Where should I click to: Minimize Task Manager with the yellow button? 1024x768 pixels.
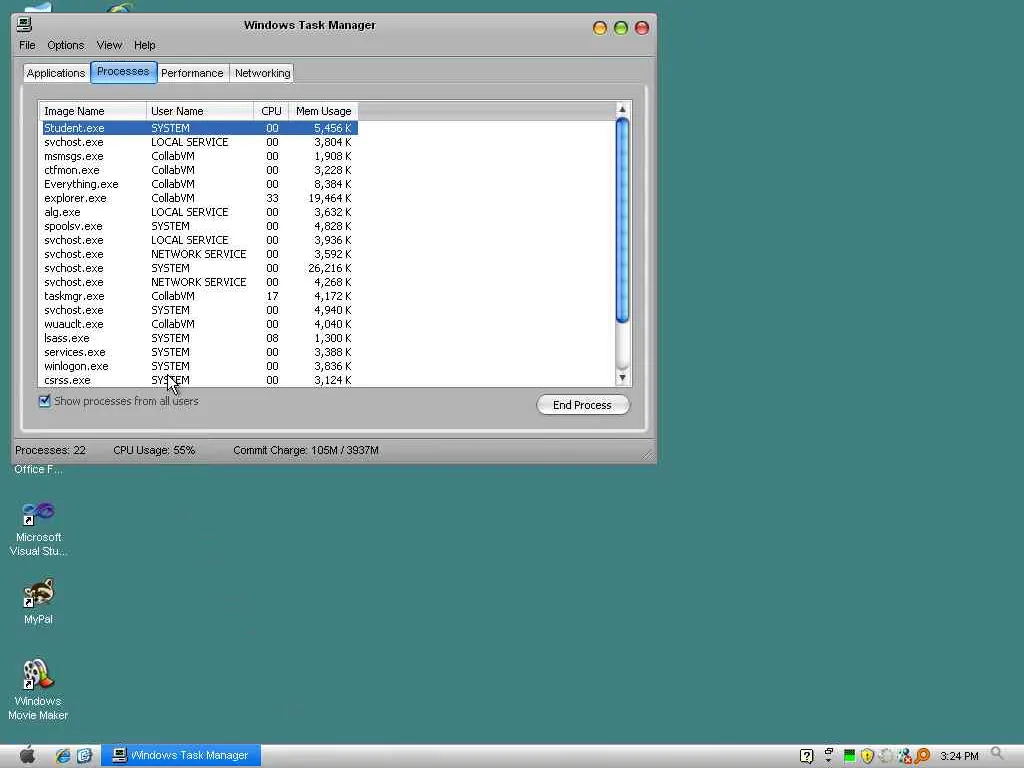(x=600, y=27)
